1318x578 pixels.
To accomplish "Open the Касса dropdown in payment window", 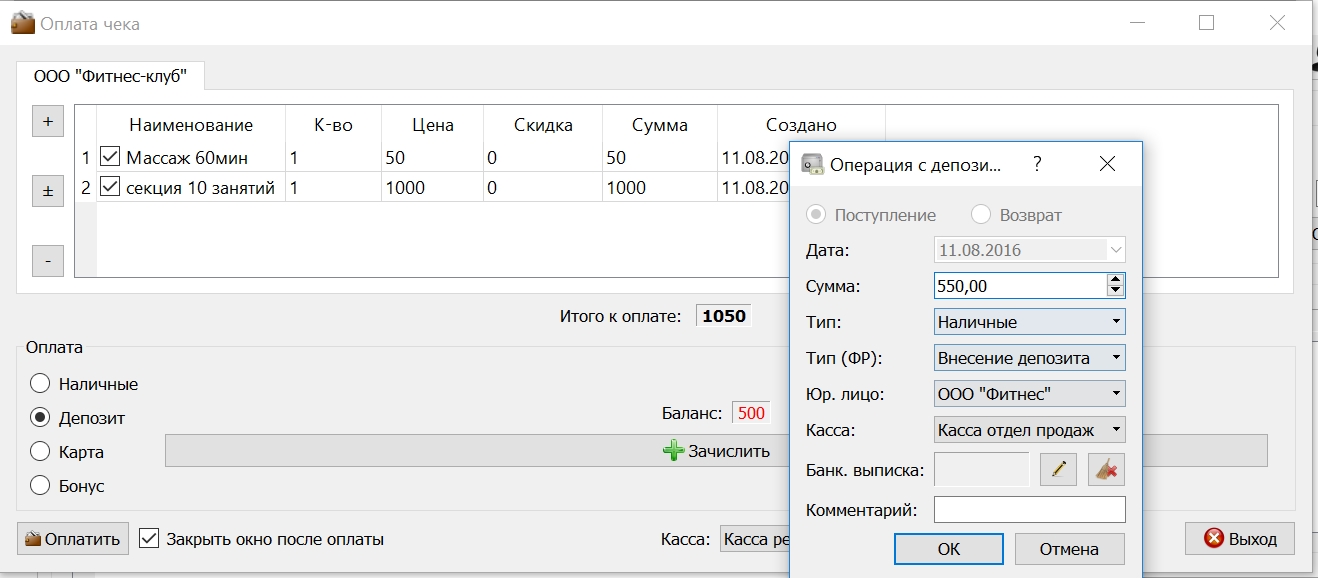I will click(754, 539).
